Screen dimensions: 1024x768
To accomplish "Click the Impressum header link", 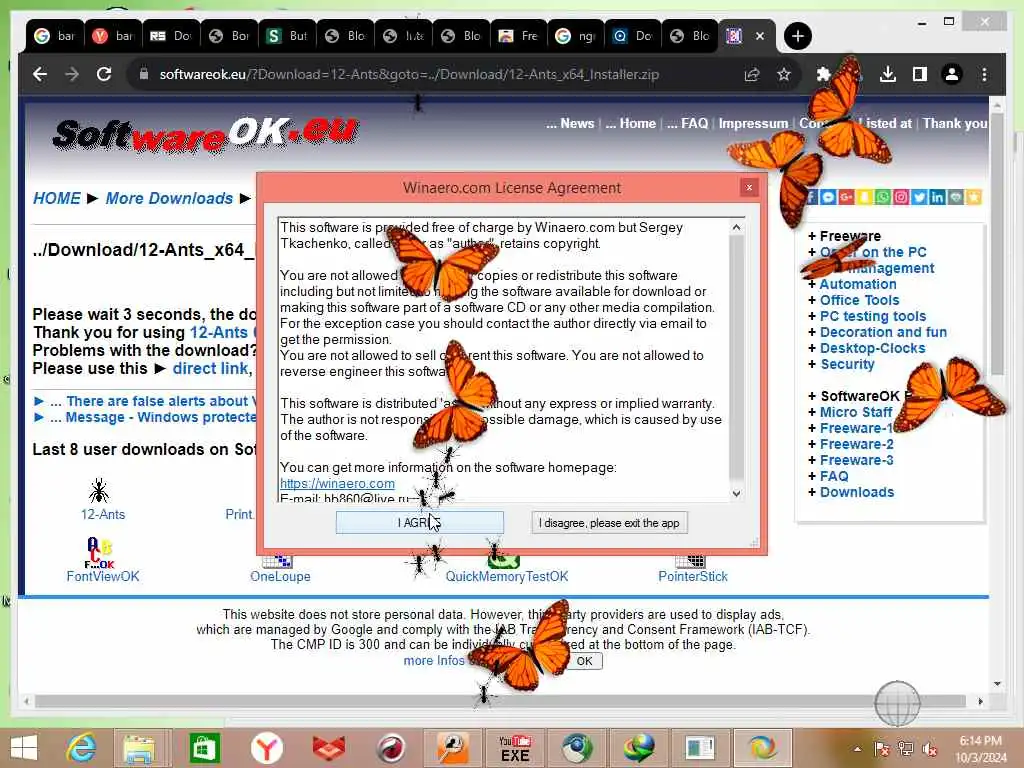I will (x=753, y=123).
